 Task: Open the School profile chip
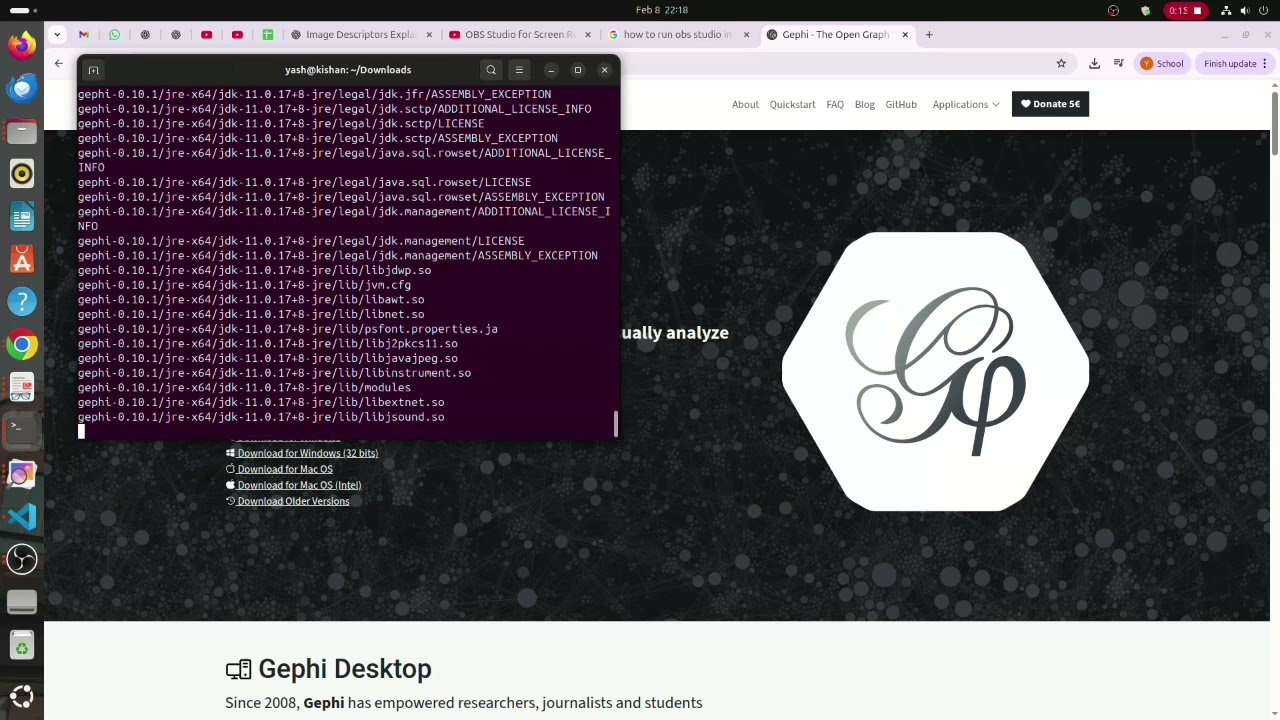1162,64
